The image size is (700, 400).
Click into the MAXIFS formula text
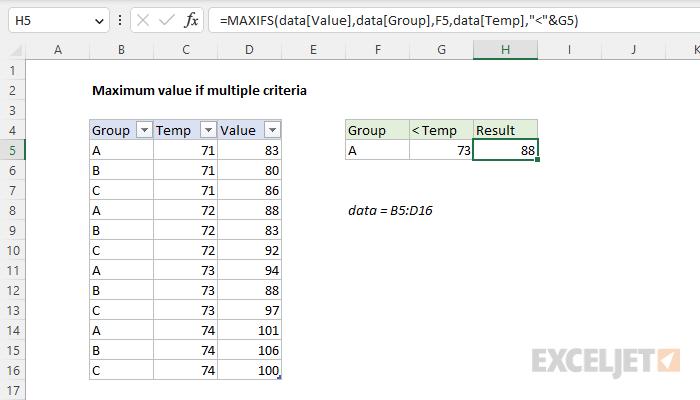coord(399,21)
